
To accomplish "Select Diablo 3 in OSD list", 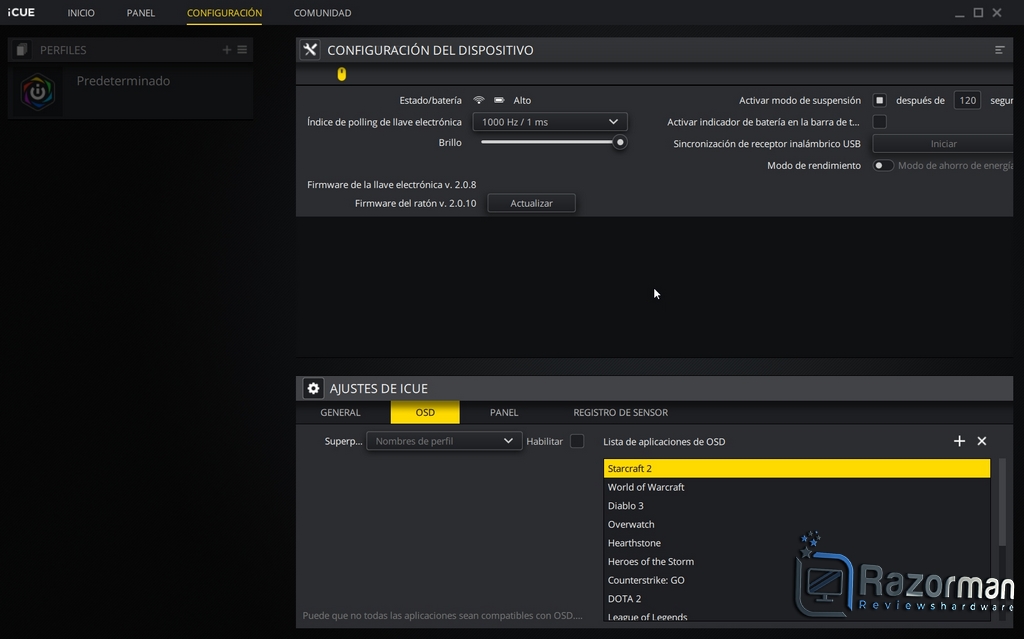I will click(797, 506).
